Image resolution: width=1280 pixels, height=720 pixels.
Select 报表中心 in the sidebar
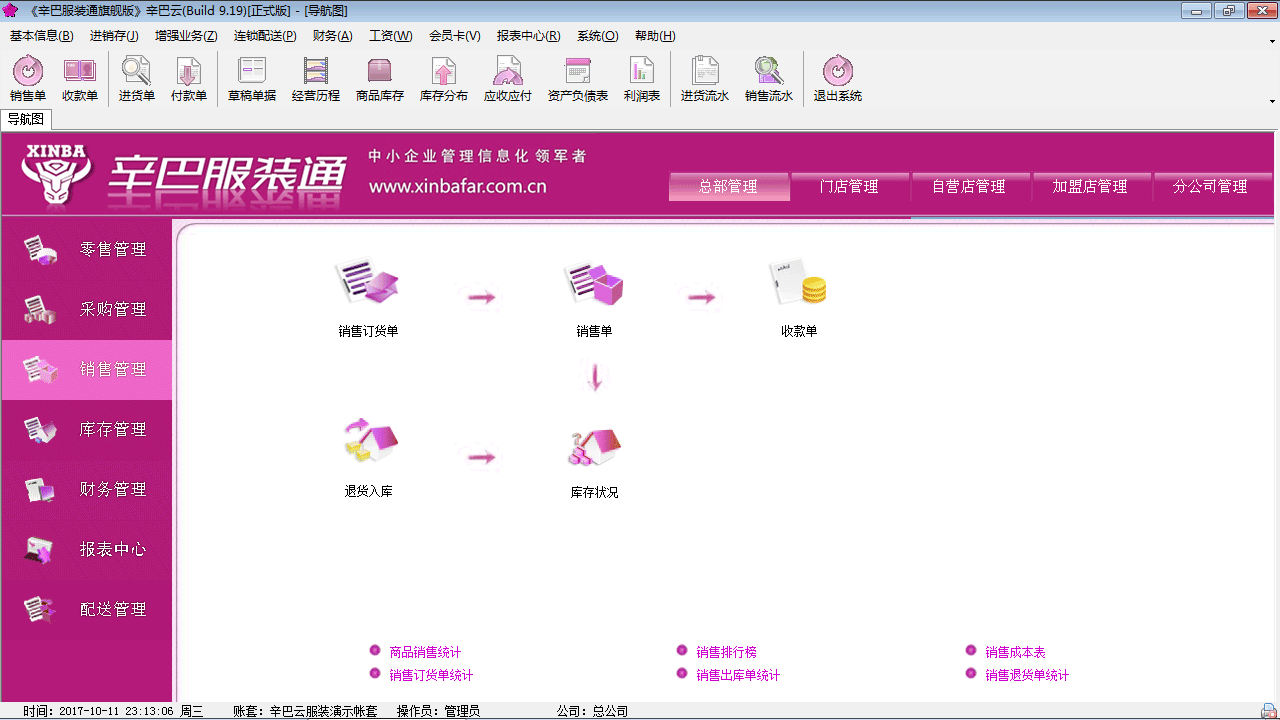coord(87,550)
